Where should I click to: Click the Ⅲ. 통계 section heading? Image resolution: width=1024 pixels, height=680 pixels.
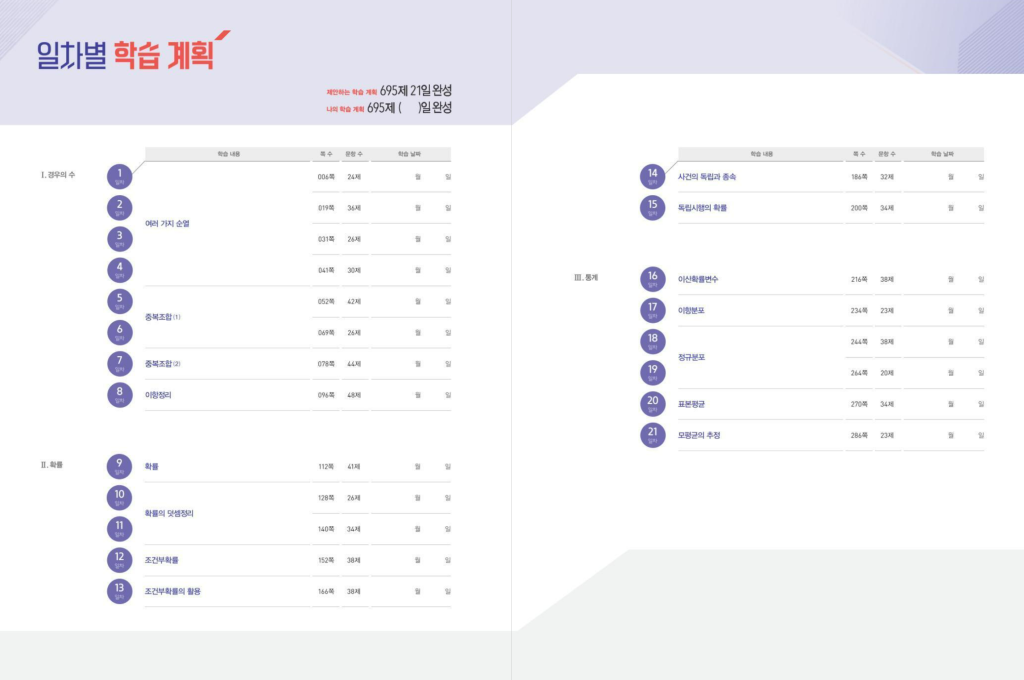point(585,278)
